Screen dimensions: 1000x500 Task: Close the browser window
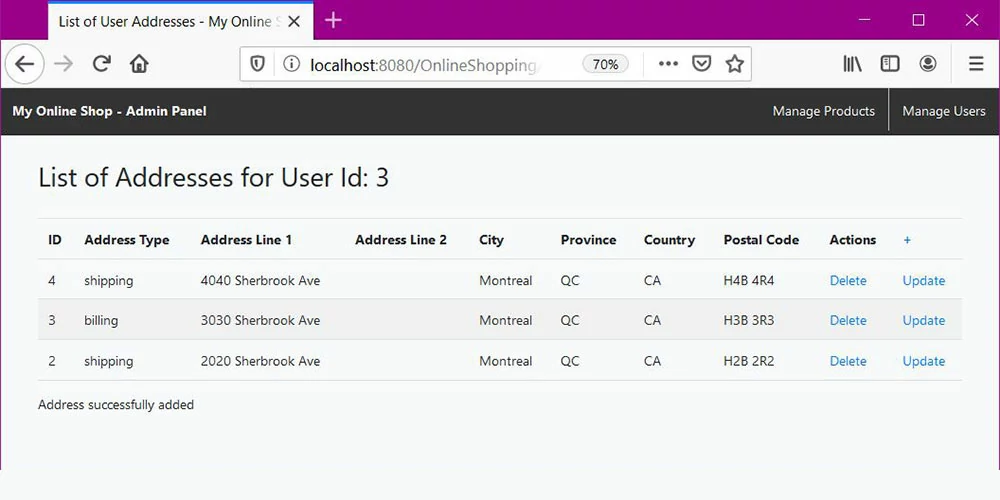point(972,20)
